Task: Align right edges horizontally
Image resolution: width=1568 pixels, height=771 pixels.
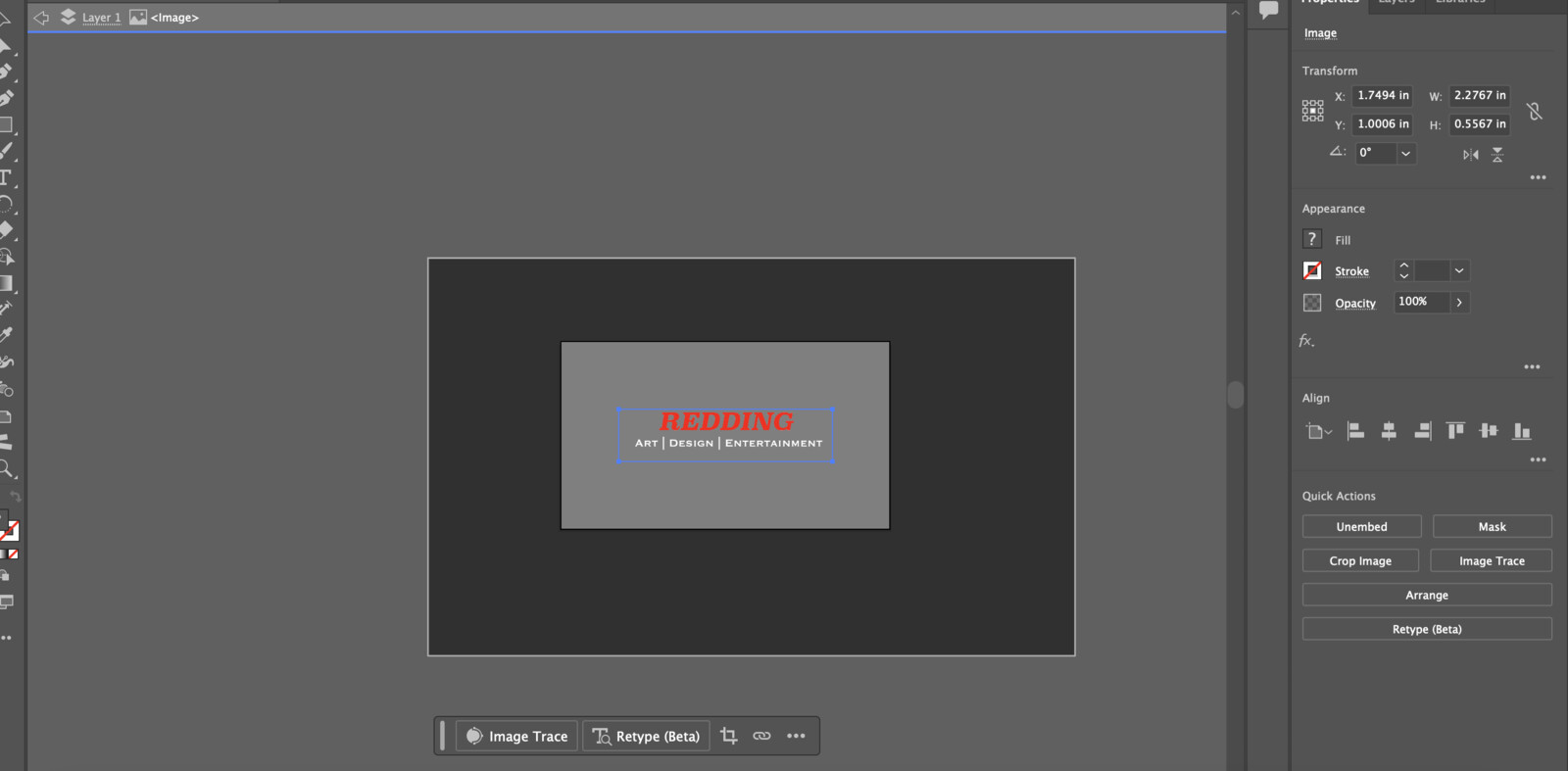Action: click(1422, 430)
